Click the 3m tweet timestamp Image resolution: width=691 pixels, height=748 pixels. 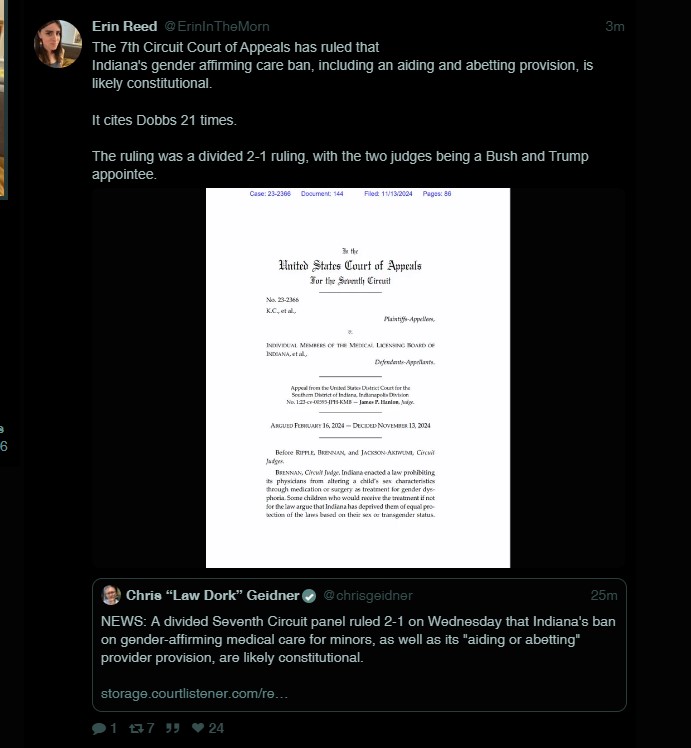[615, 26]
